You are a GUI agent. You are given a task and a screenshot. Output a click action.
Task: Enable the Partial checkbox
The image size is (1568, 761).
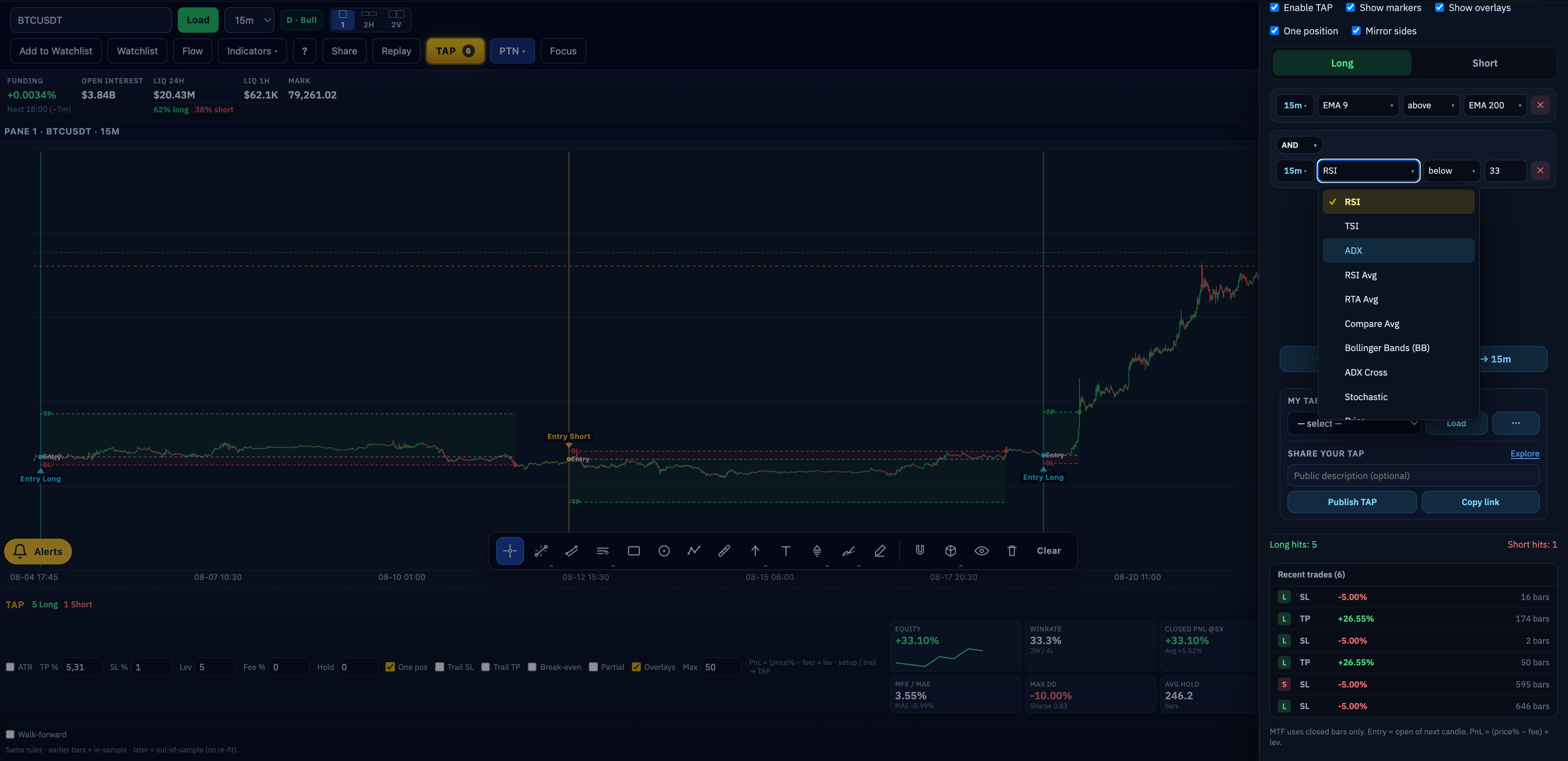point(593,667)
